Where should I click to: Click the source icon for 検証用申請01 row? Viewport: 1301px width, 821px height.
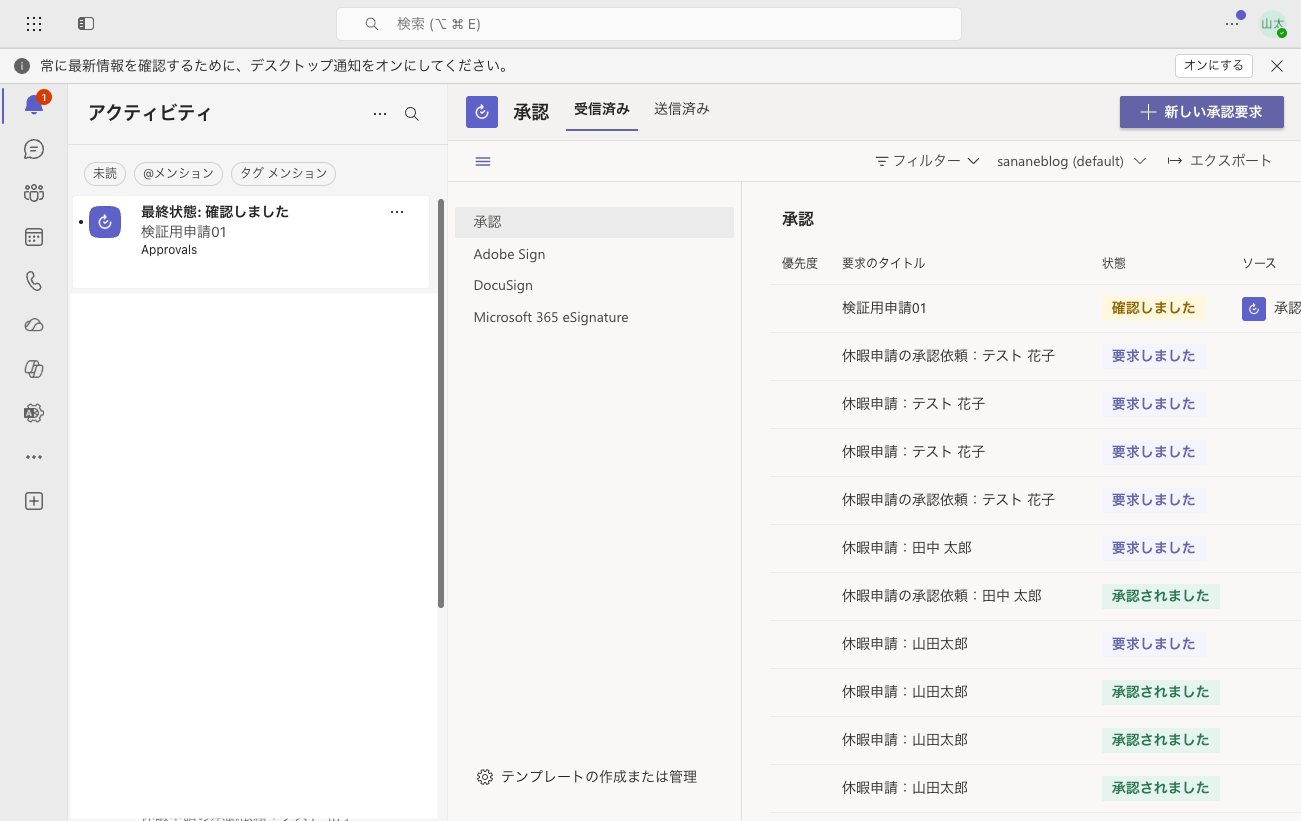tap(1254, 309)
